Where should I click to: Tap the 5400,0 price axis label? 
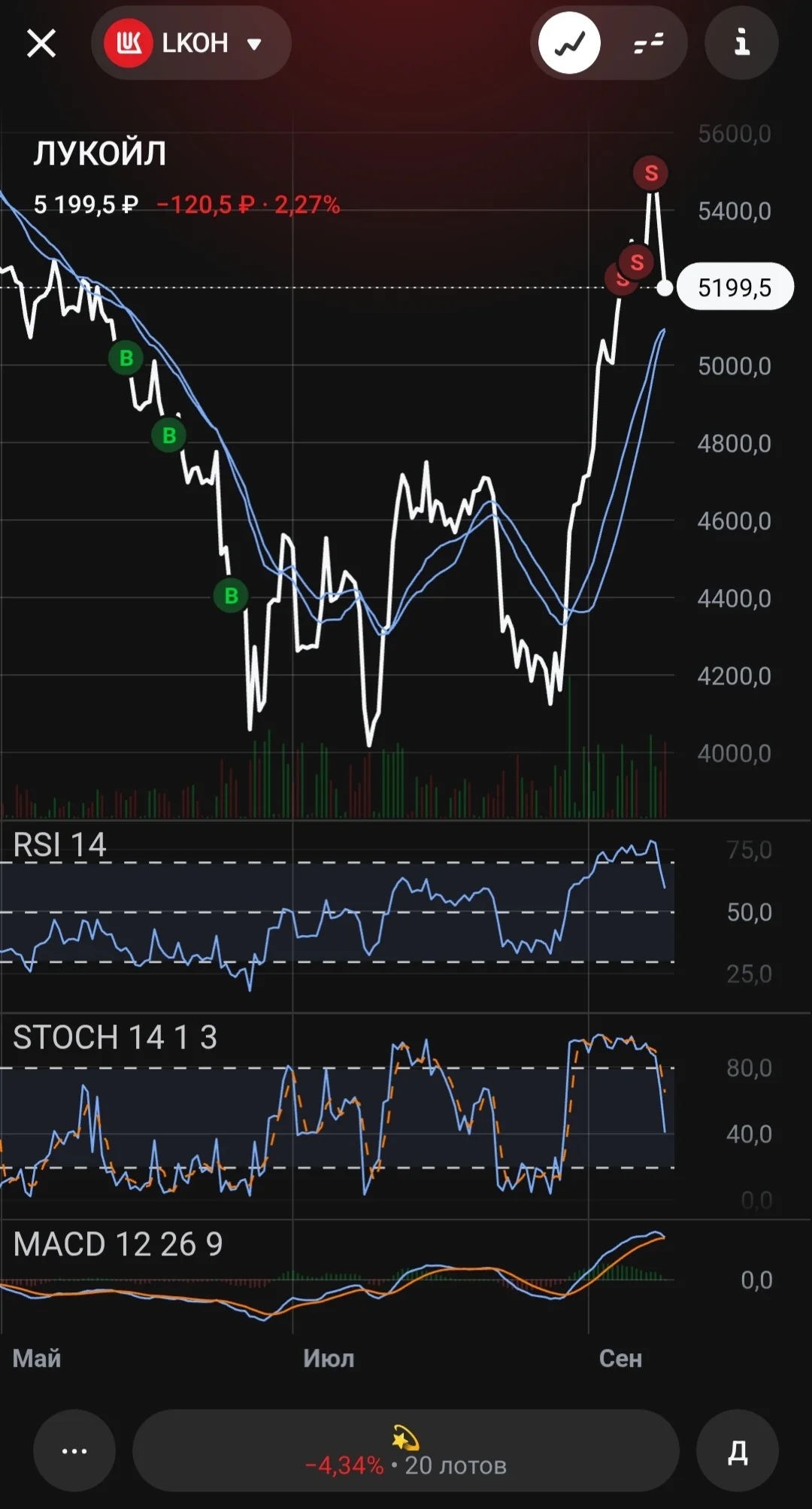pos(735,211)
